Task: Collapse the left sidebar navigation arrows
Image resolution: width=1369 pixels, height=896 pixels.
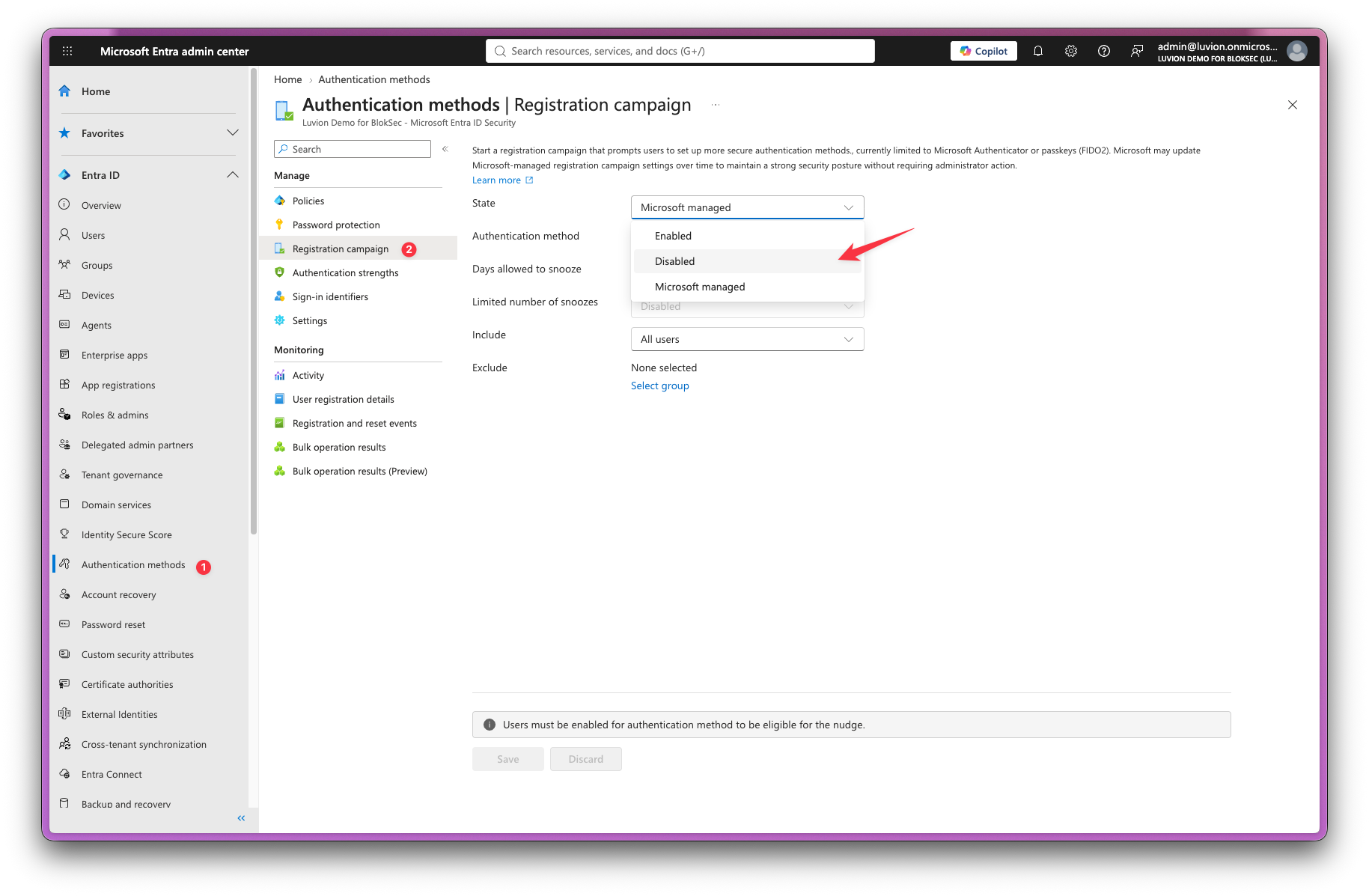Action: click(x=241, y=818)
